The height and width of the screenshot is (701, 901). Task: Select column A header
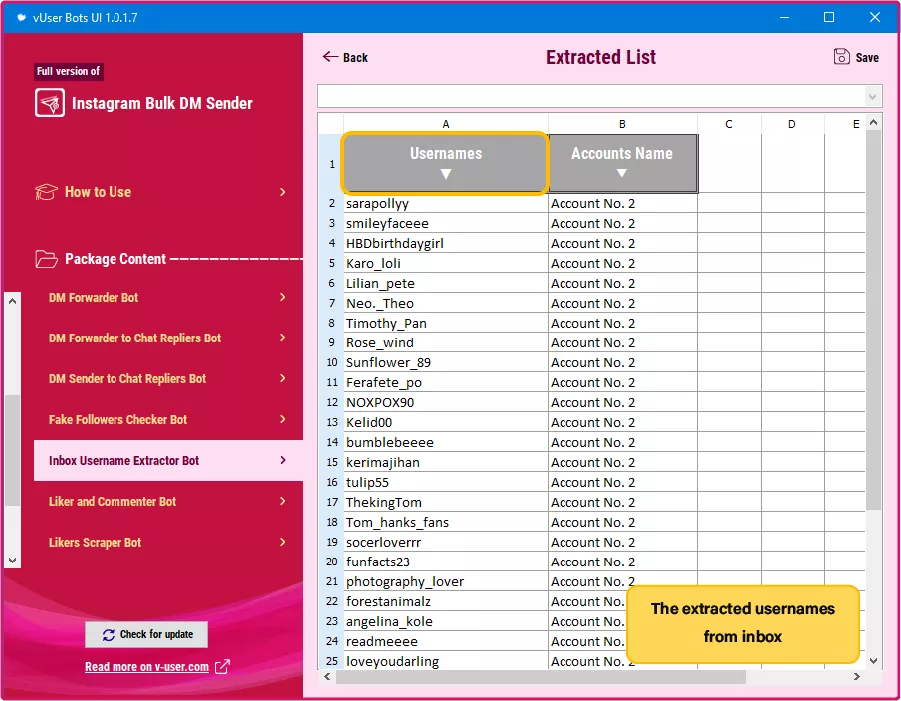446,124
